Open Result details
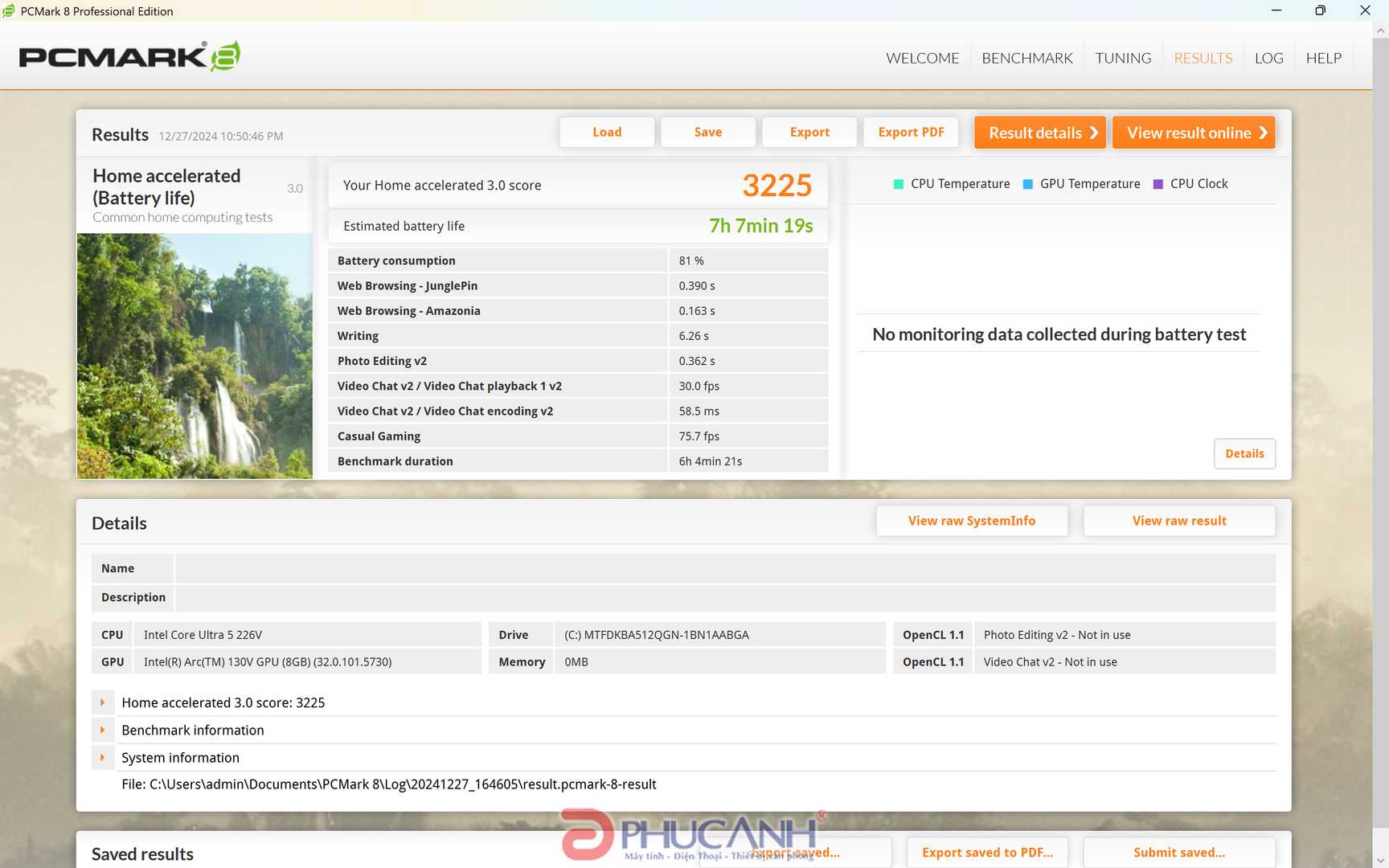This screenshot has width=1389, height=868. point(1040,133)
